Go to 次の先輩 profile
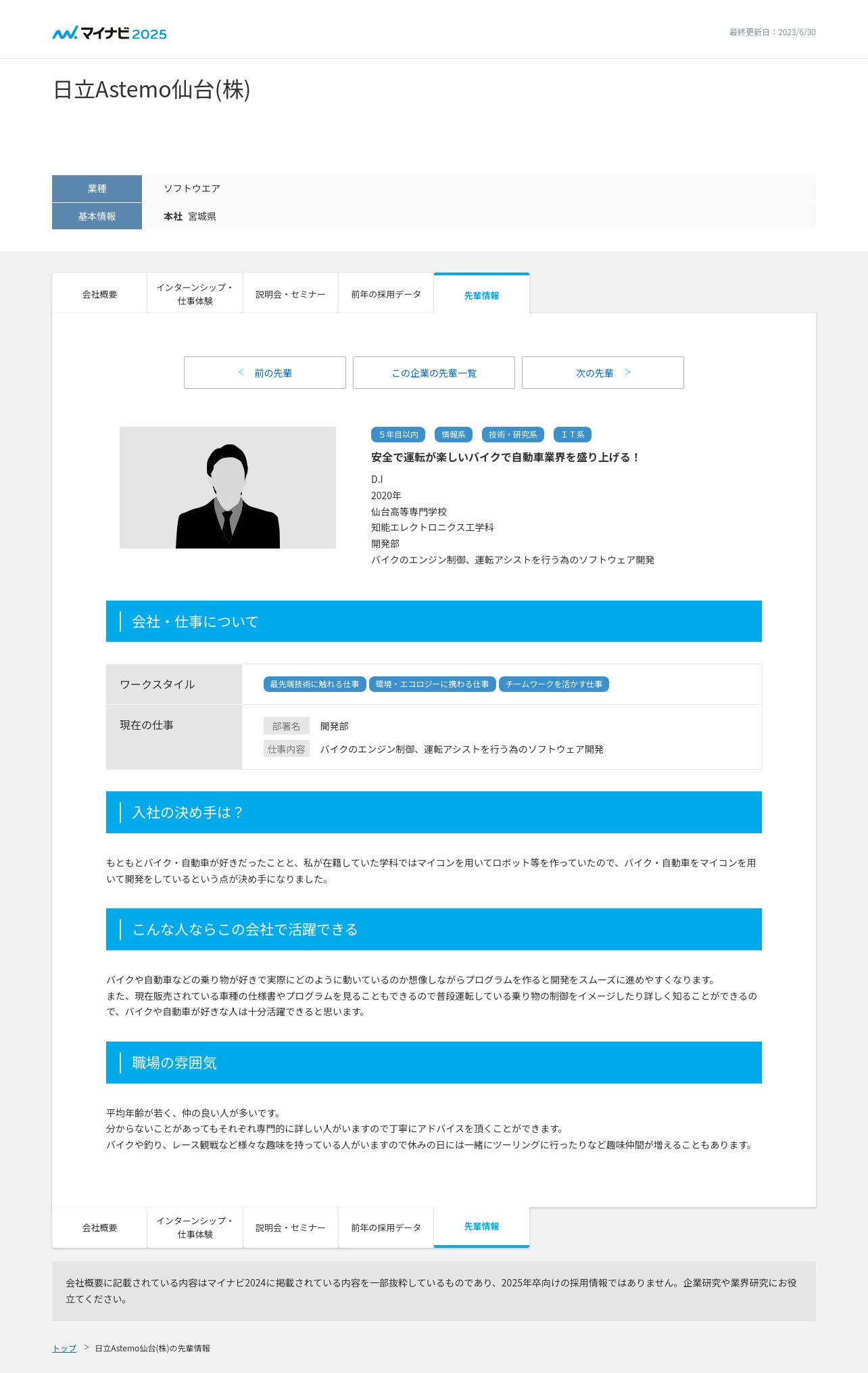This screenshot has height=1373, width=868. (603, 373)
